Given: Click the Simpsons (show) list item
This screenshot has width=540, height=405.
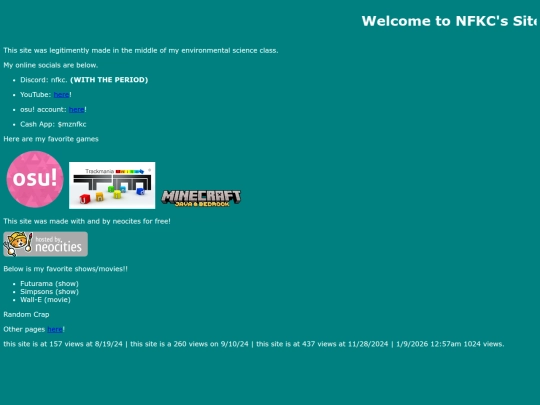Looking at the screenshot, I should pos(49,292).
